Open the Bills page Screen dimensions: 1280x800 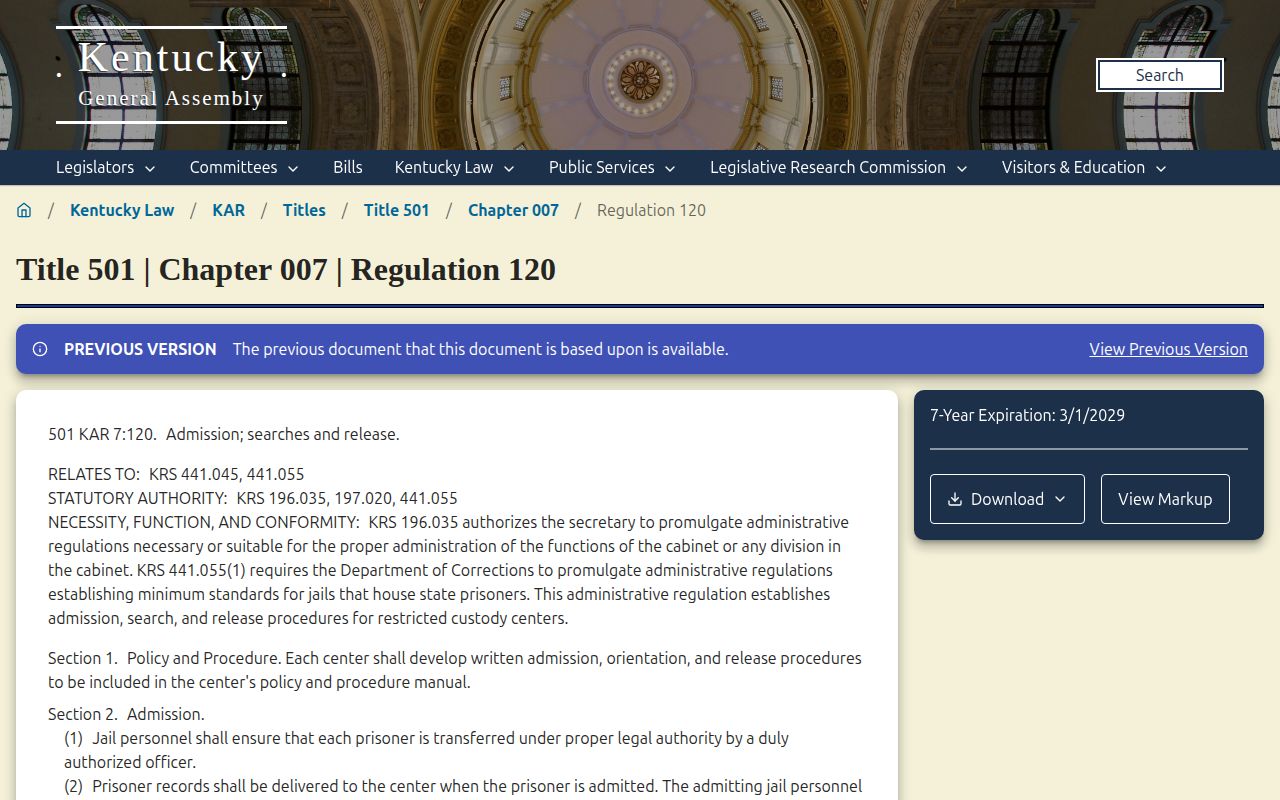coord(348,167)
